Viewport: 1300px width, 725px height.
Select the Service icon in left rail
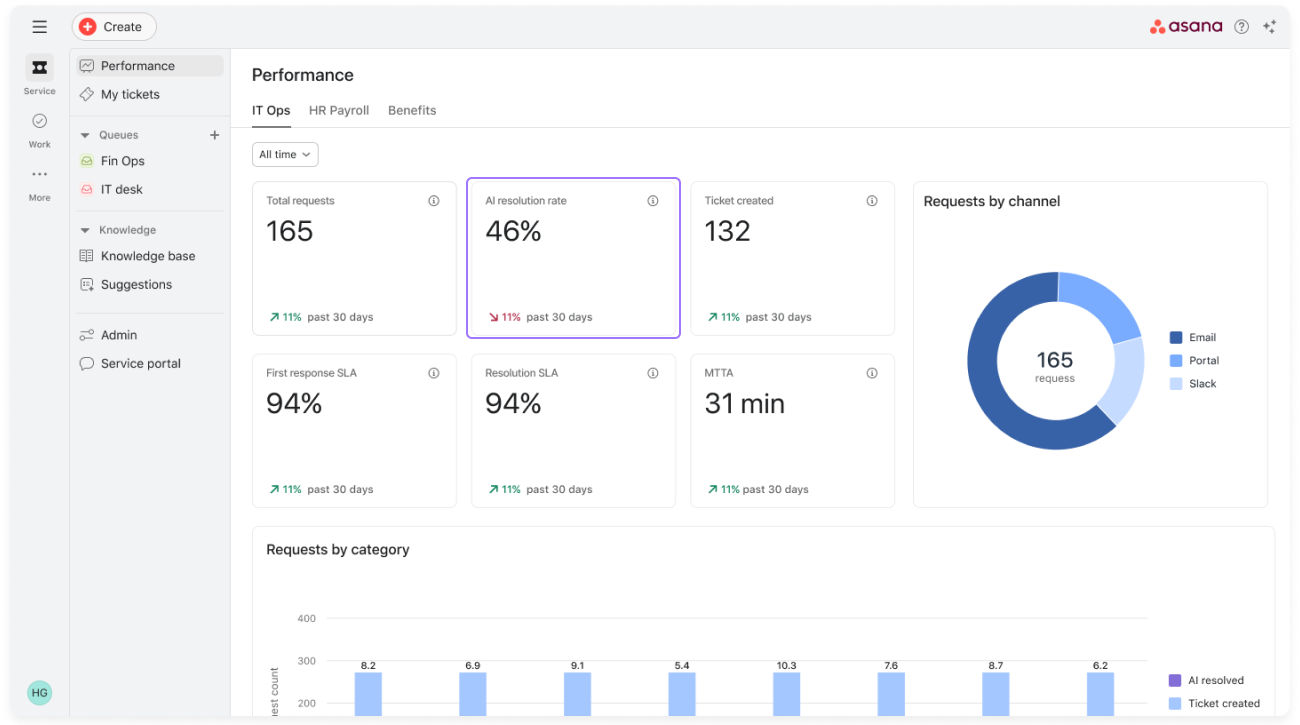point(39,68)
